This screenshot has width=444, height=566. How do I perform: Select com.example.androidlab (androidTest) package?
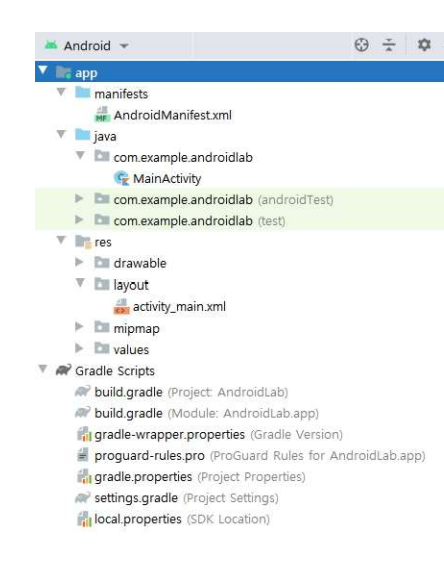223,200
